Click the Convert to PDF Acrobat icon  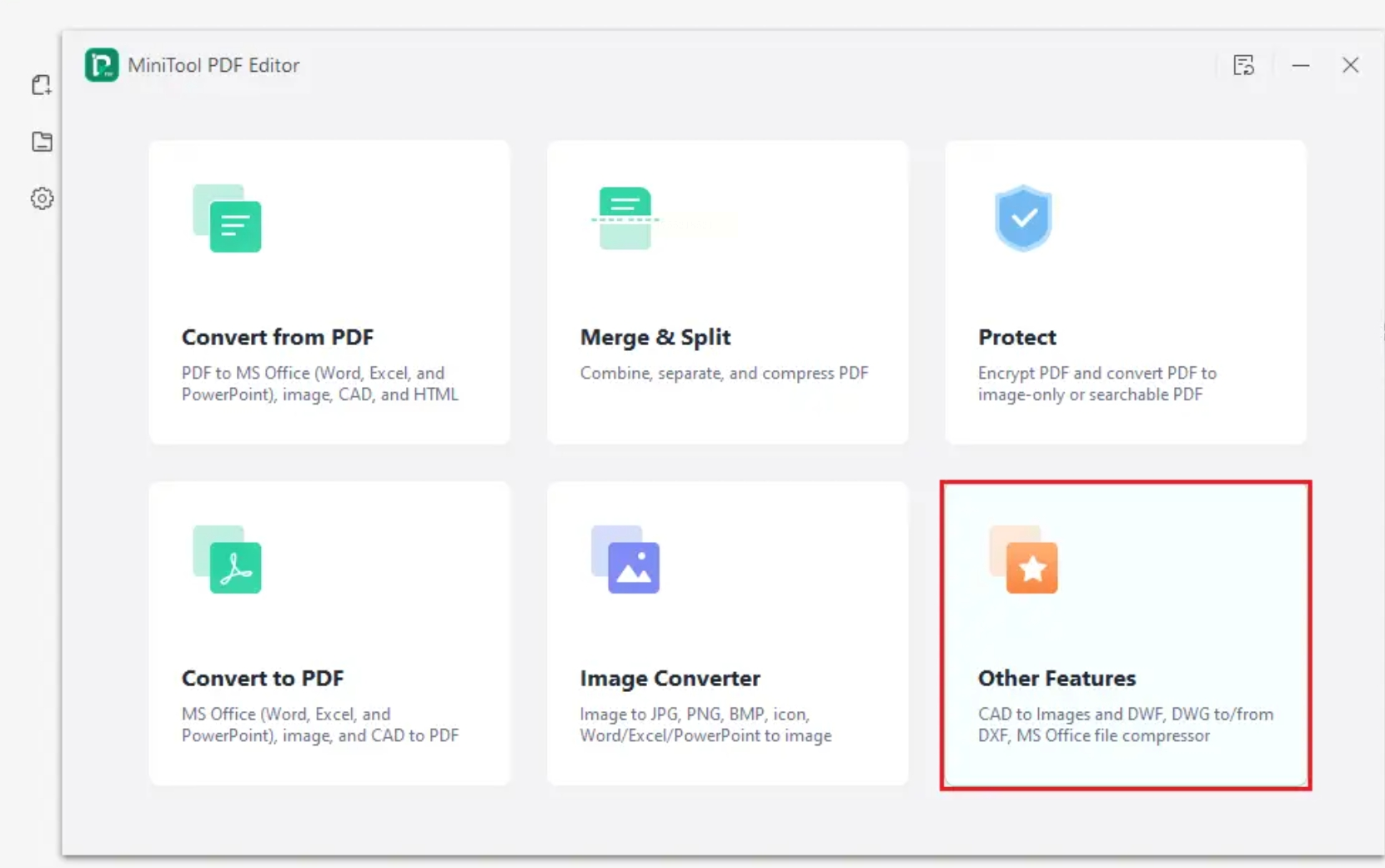[x=227, y=559]
